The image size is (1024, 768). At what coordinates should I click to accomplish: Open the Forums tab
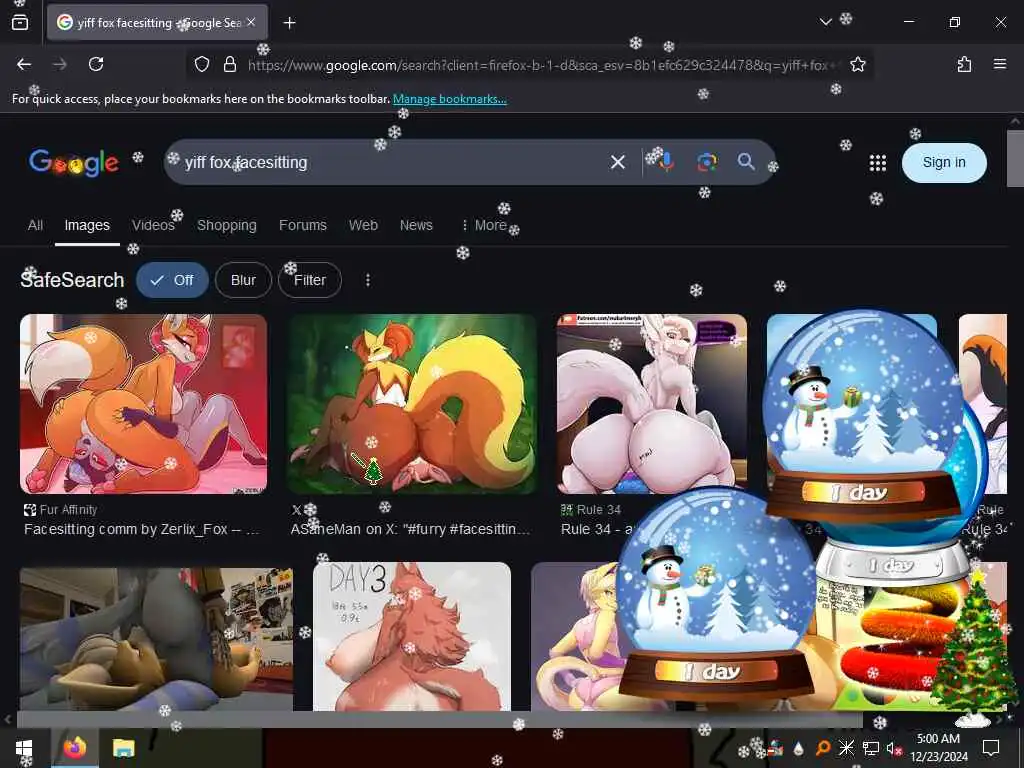[302, 225]
